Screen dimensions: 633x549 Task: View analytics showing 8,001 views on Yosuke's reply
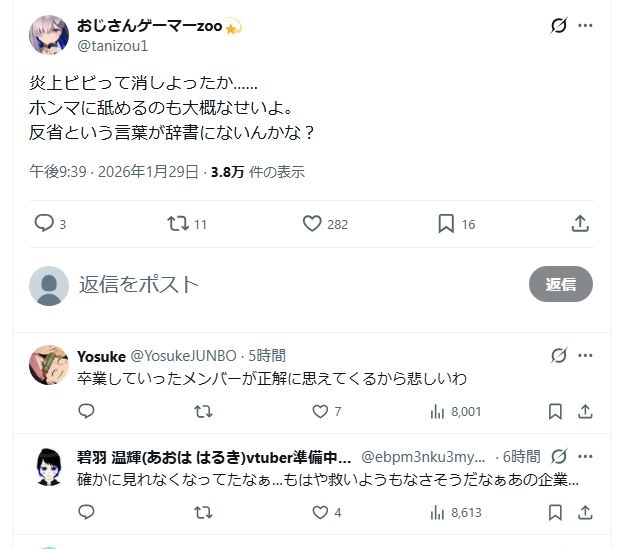(x=458, y=411)
